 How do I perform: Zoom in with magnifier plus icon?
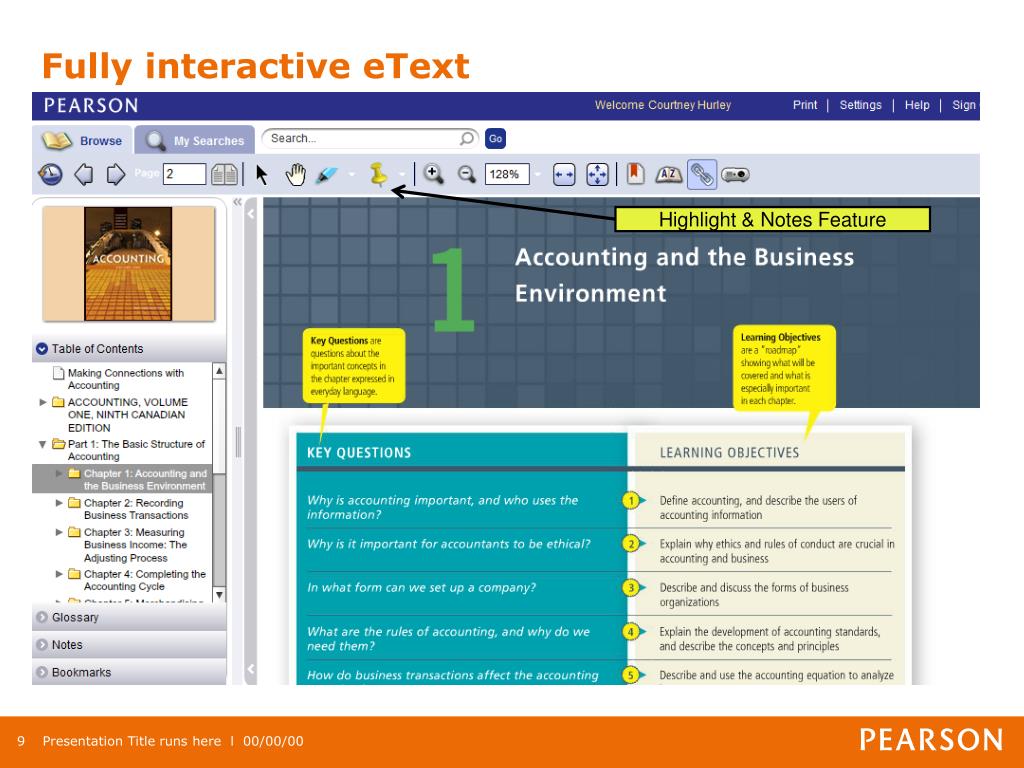[x=433, y=174]
